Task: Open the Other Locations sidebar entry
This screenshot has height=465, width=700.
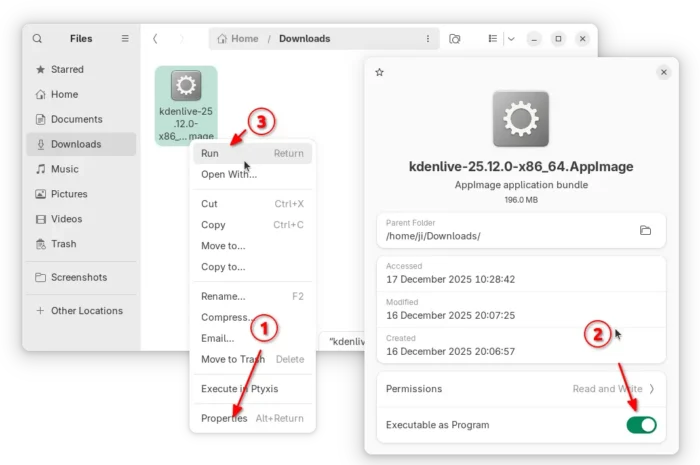Action: (x=86, y=311)
